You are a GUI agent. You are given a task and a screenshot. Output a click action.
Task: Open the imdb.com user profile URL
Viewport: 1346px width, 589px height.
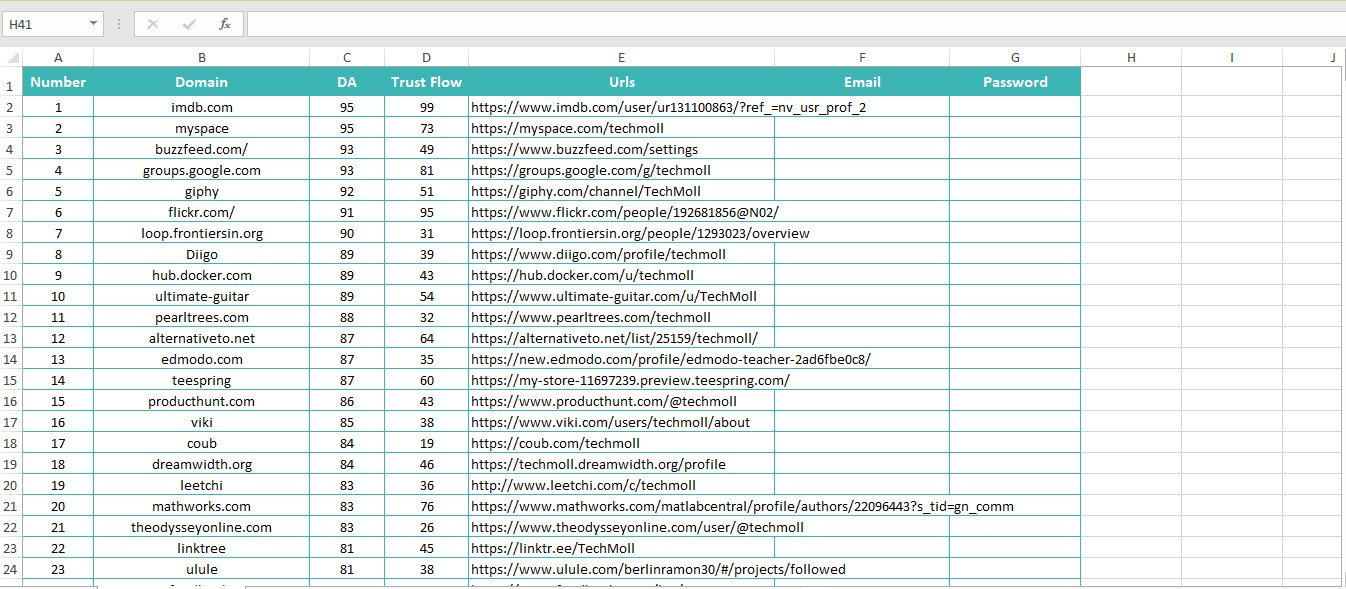(x=668, y=107)
